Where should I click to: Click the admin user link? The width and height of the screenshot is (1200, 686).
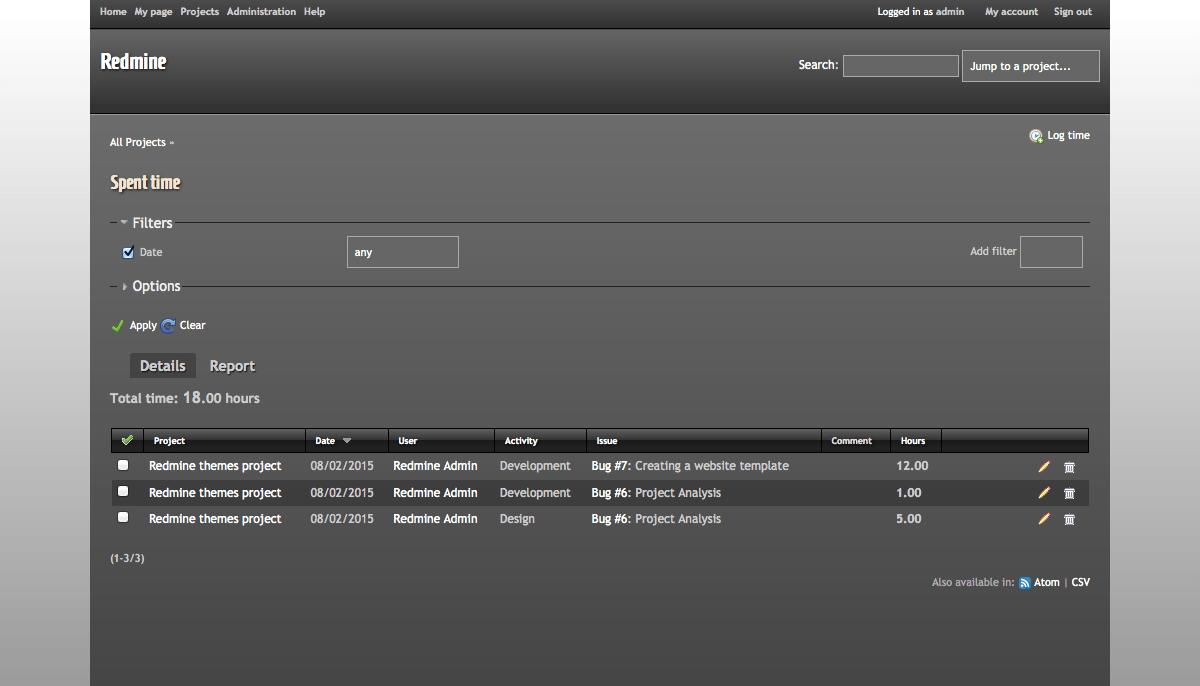coord(950,12)
